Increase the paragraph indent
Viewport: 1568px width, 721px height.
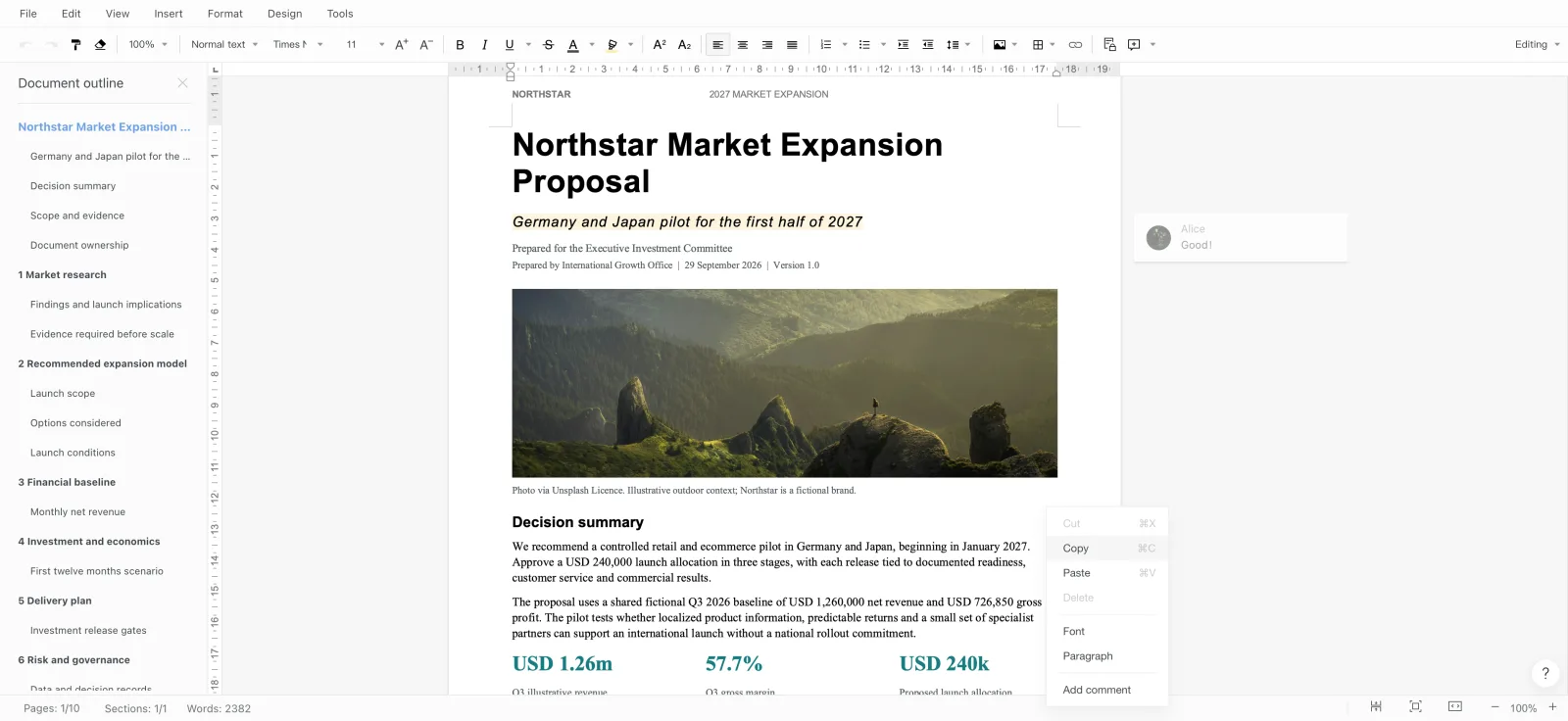coord(903,44)
